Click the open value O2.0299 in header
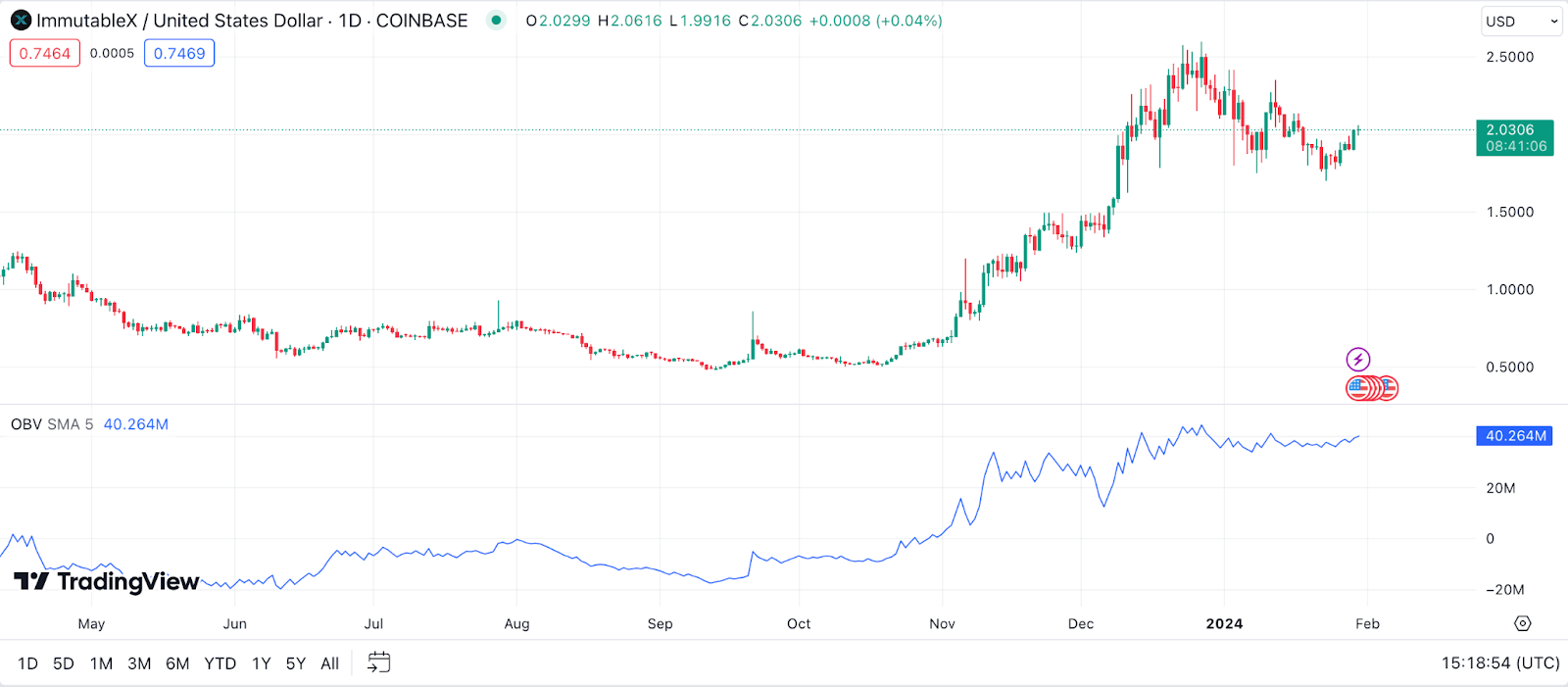1568x687 pixels. (559, 21)
